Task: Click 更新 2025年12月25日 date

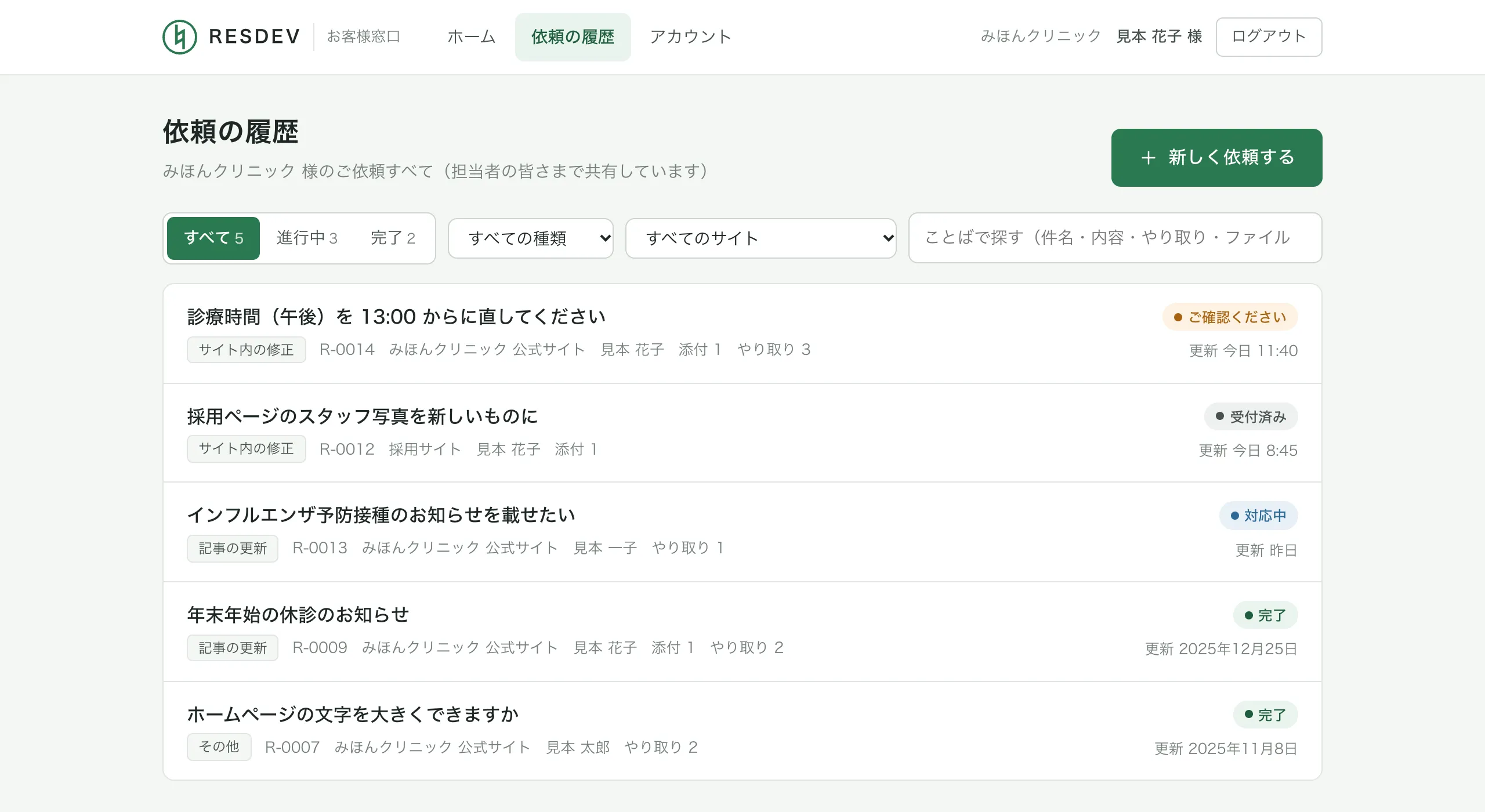Action: pyautogui.click(x=1221, y=649)
